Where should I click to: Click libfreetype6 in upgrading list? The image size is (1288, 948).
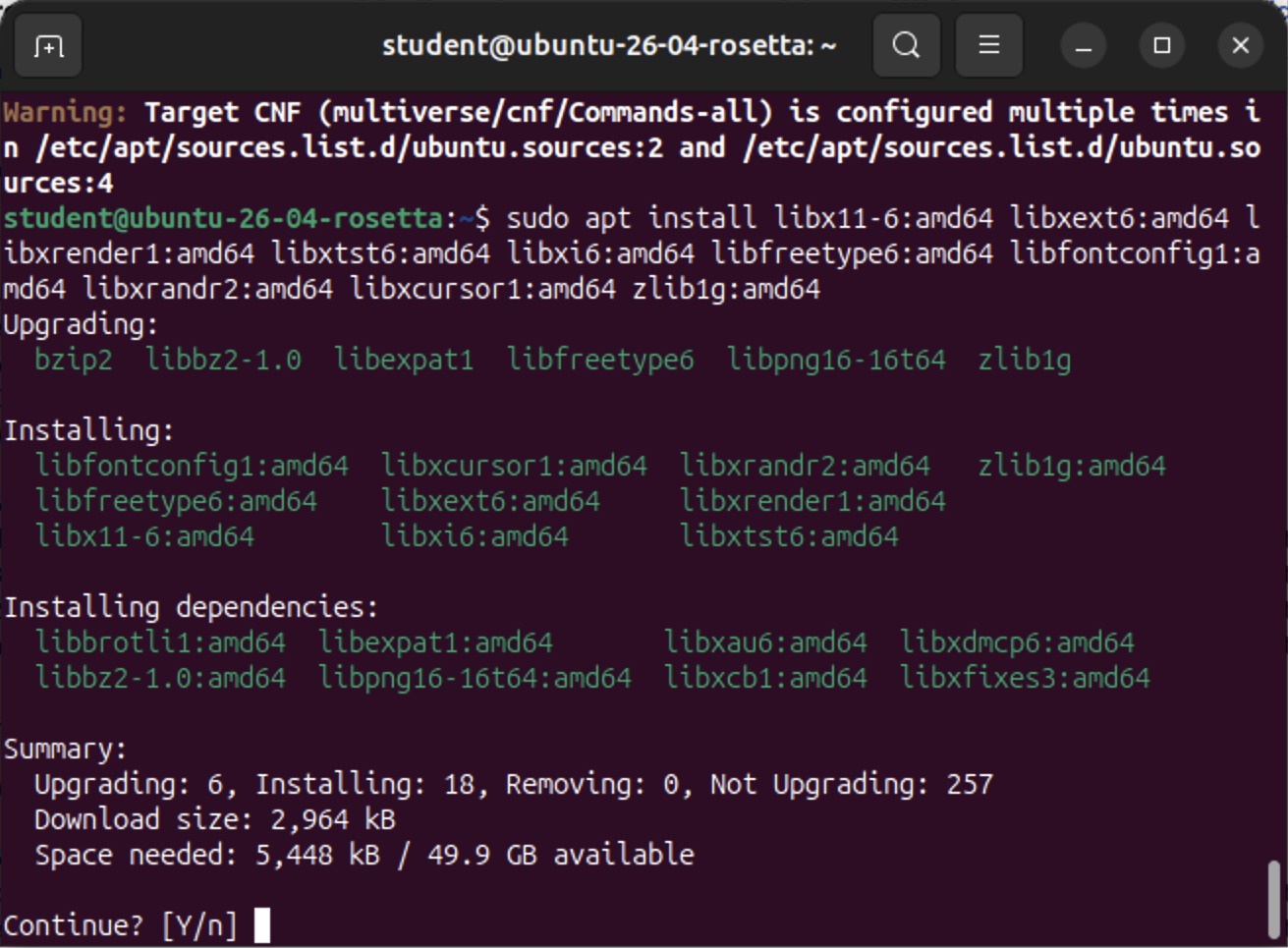(x=600, y=360)
